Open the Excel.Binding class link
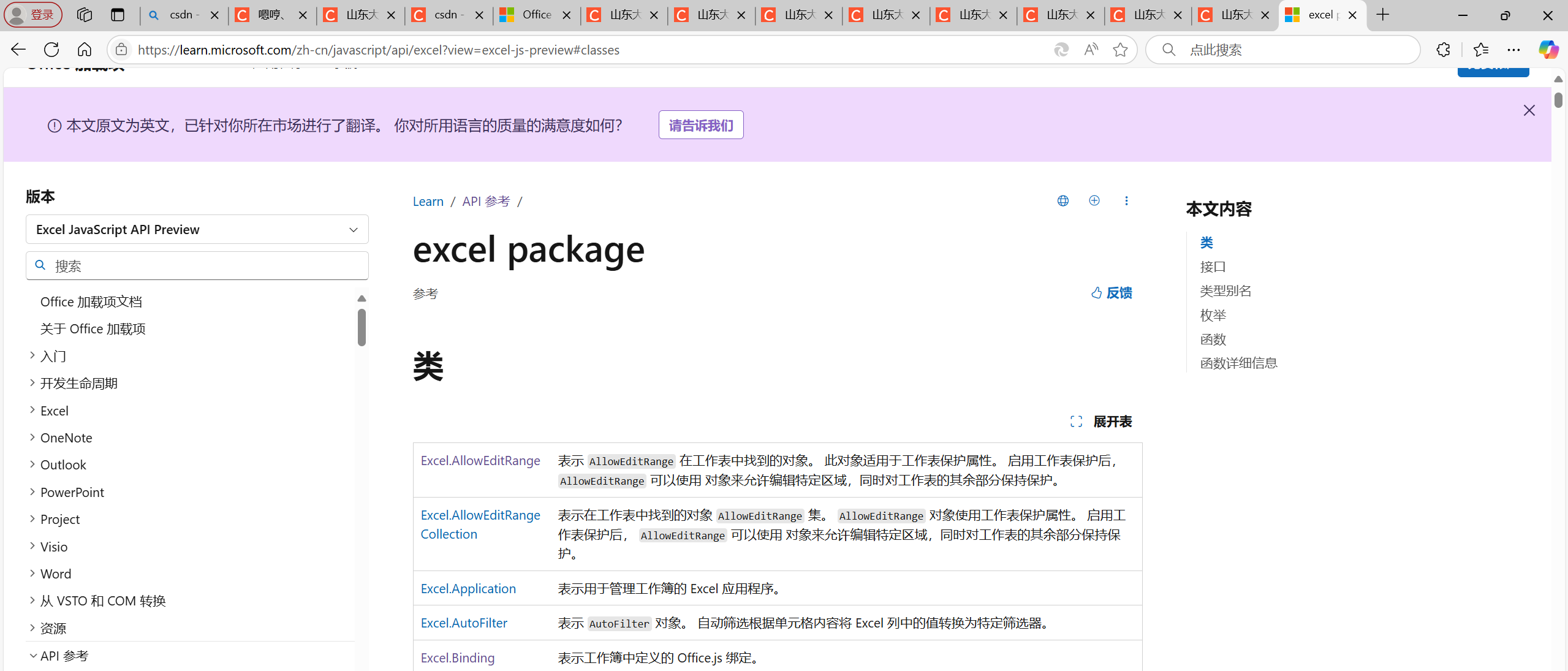Screen dimensions: 1568x671 (457, 658)
